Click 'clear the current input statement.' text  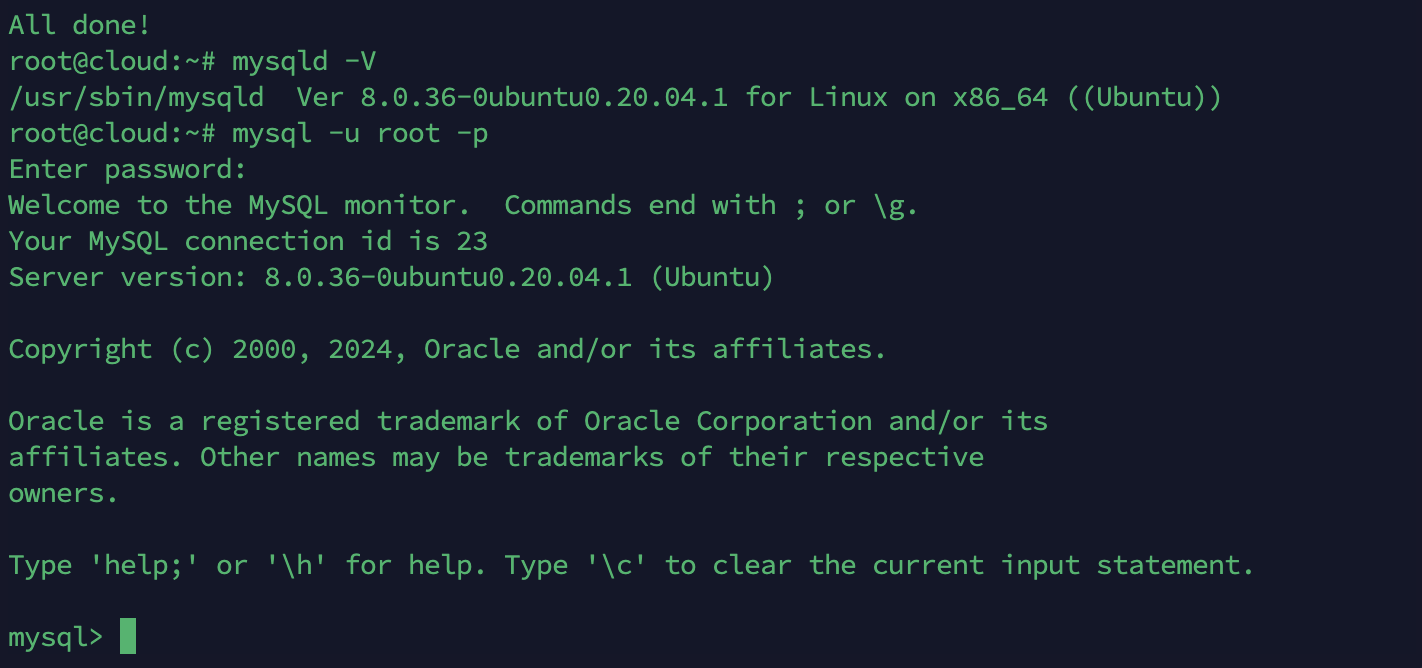(x=984, y=565)
